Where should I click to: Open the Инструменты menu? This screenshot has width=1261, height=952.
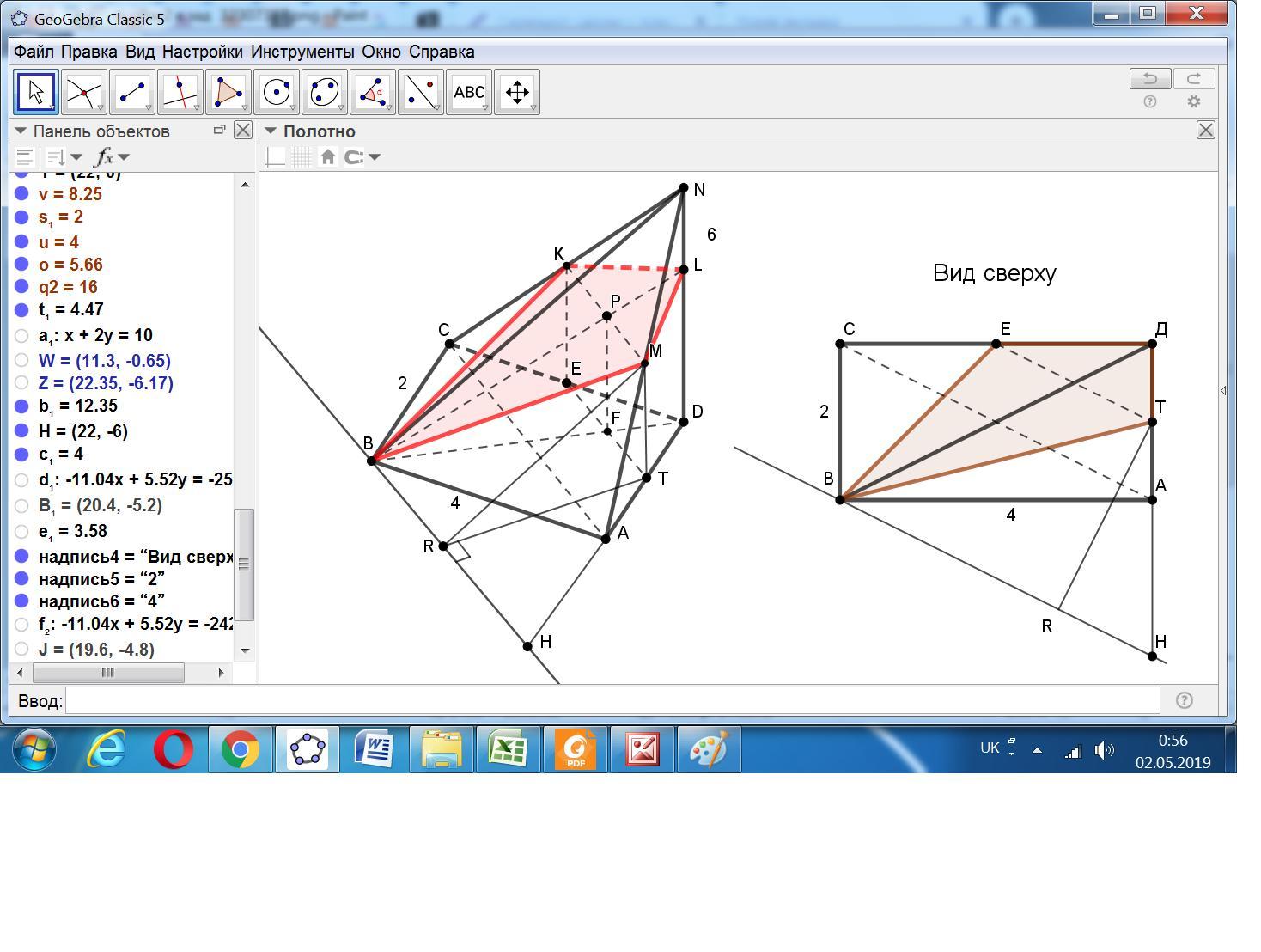click(x=302, y=52)
